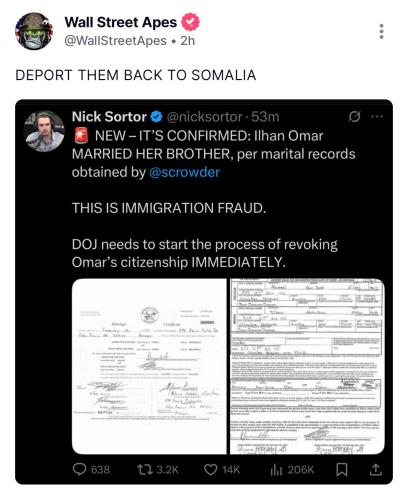Click the Wall Street Apes profile avatar
Image resolution: width=408 pixels, height=500 pixels.
point(34,31)
